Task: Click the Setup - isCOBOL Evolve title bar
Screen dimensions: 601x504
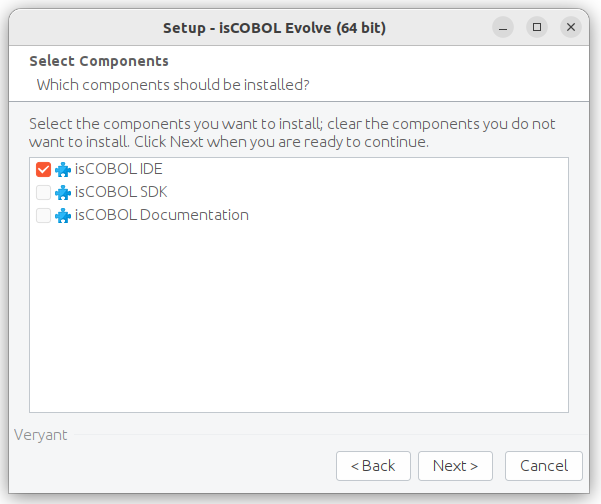Action: point(274,28)
